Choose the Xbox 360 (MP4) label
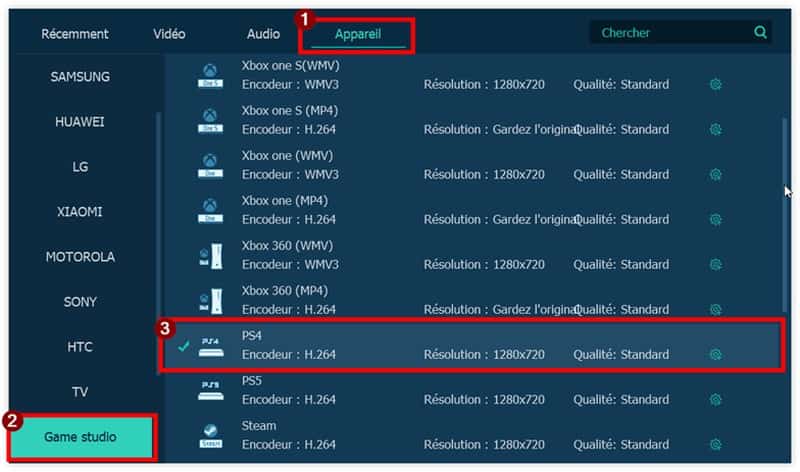 coord(285,290)
